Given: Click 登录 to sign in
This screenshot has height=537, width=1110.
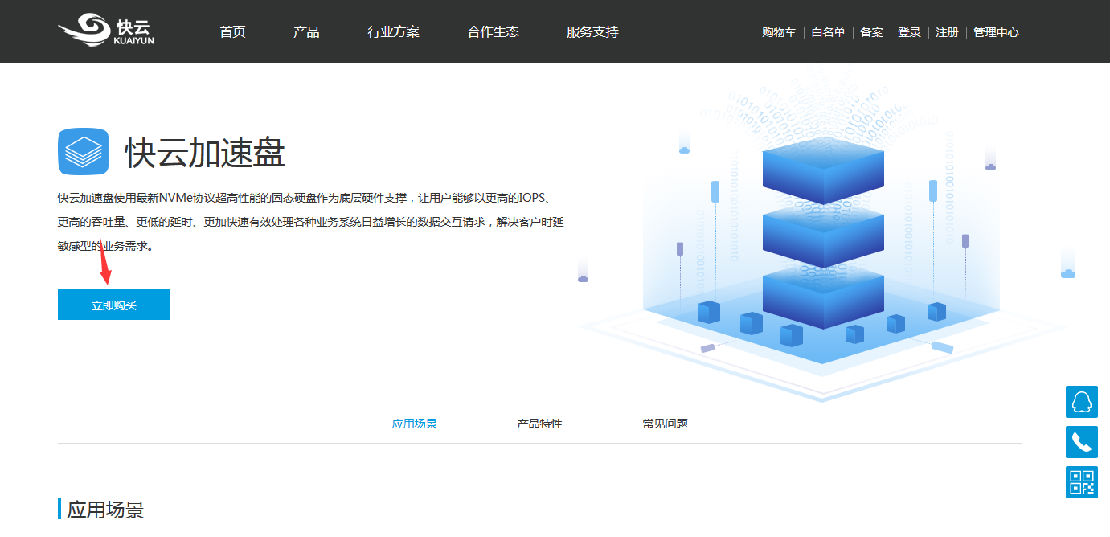Looking at the screenshot, I should pos(909,32).
